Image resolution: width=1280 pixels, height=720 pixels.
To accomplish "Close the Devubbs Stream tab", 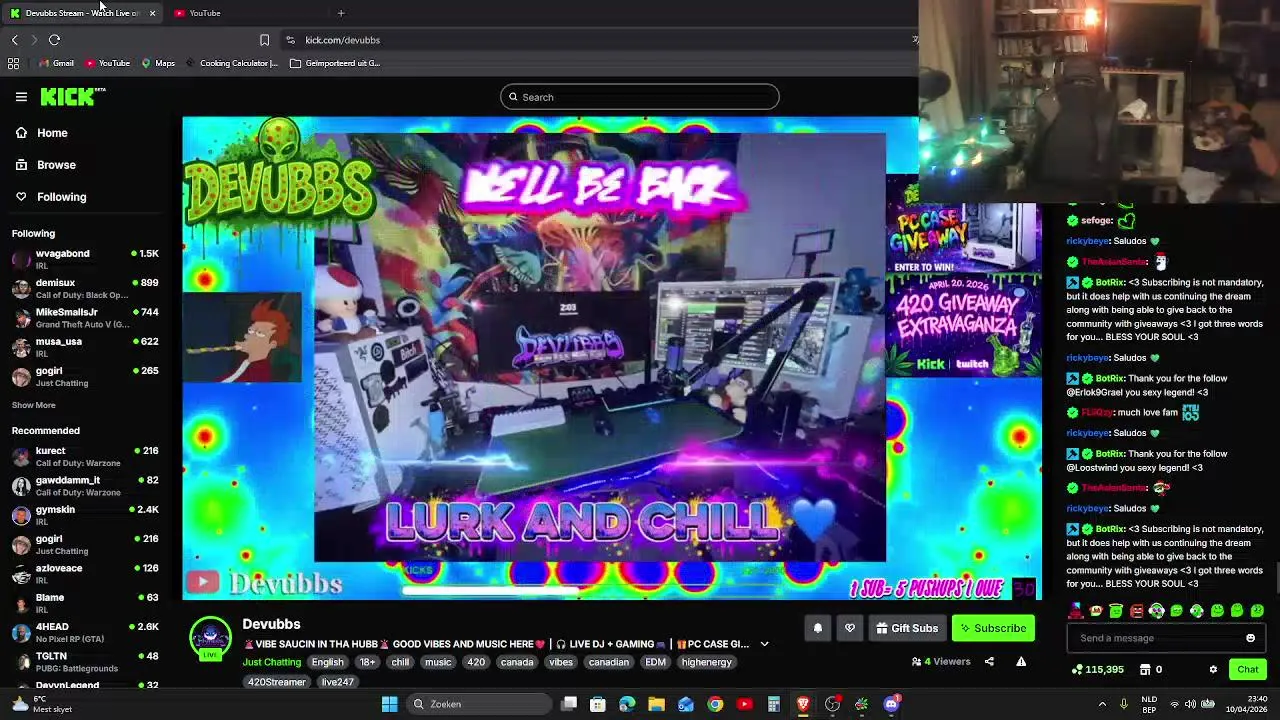I will pyautogui.click(x=152, y=13).
